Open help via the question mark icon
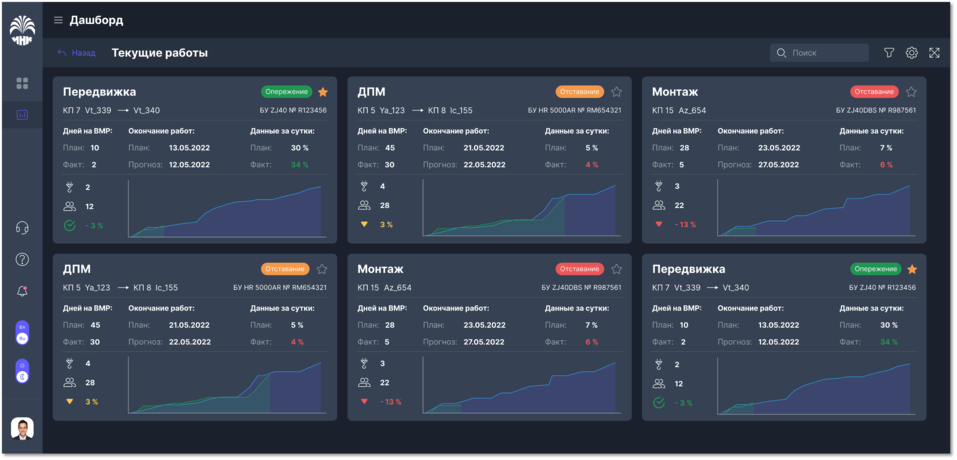Viewport: 957px width, 460px height. [x=22, y=260]
